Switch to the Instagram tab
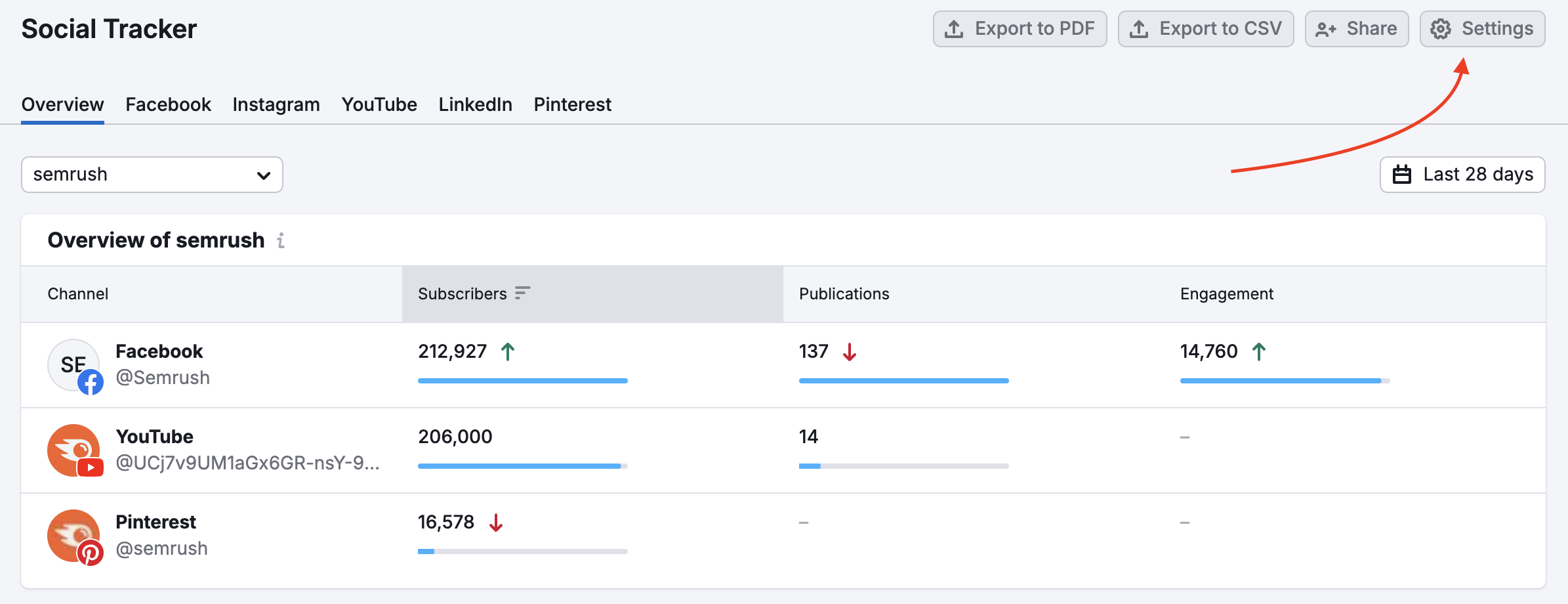1568x604 pixels. tap(276, 104)
